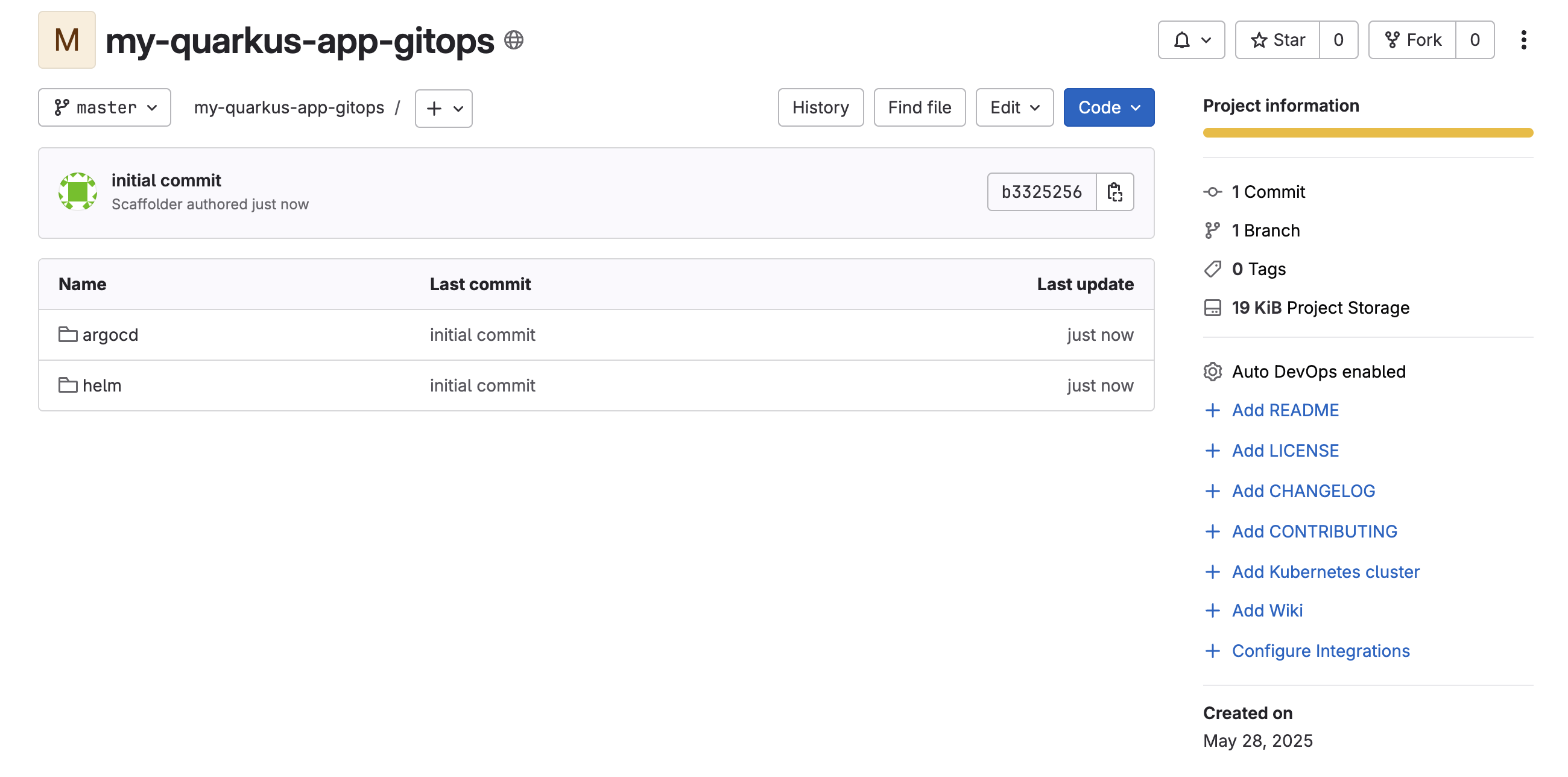Click the disk icon beside Project Storage
Image resolution: width=1568 pixels, height=777 pixels.
1212,308
